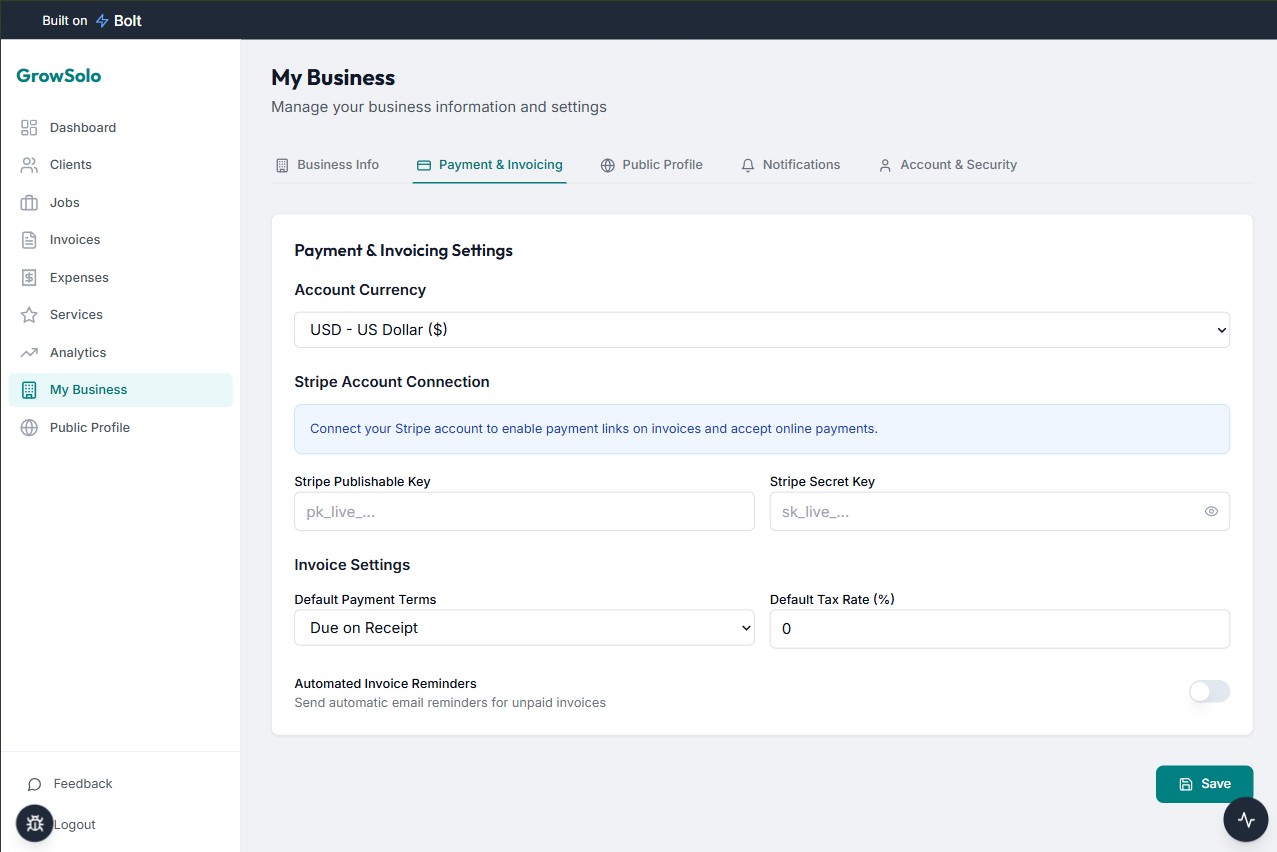Open the Notifications tab
1277x852 pixels.
coord(790,165)
